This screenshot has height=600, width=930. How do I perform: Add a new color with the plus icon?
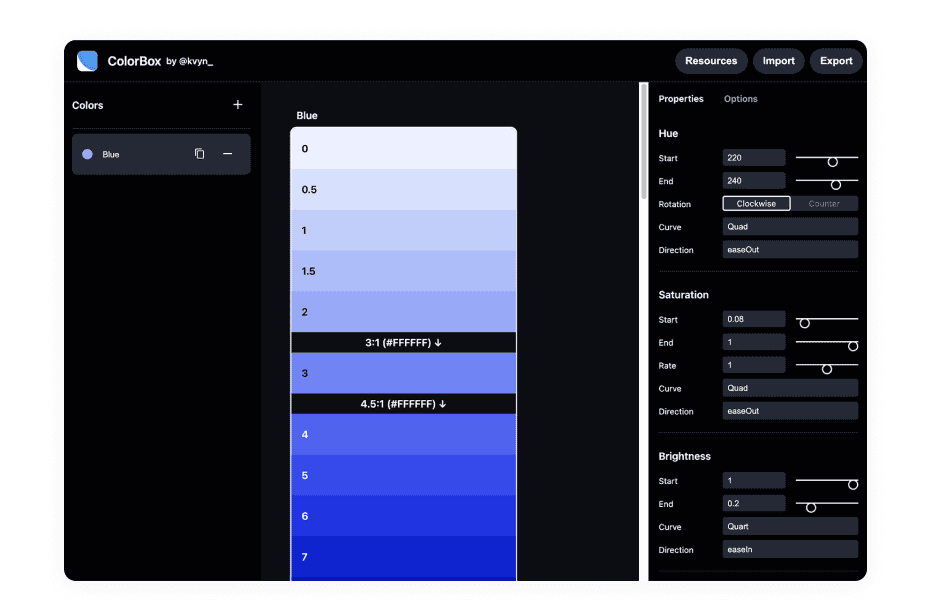(x=238, y=104)
